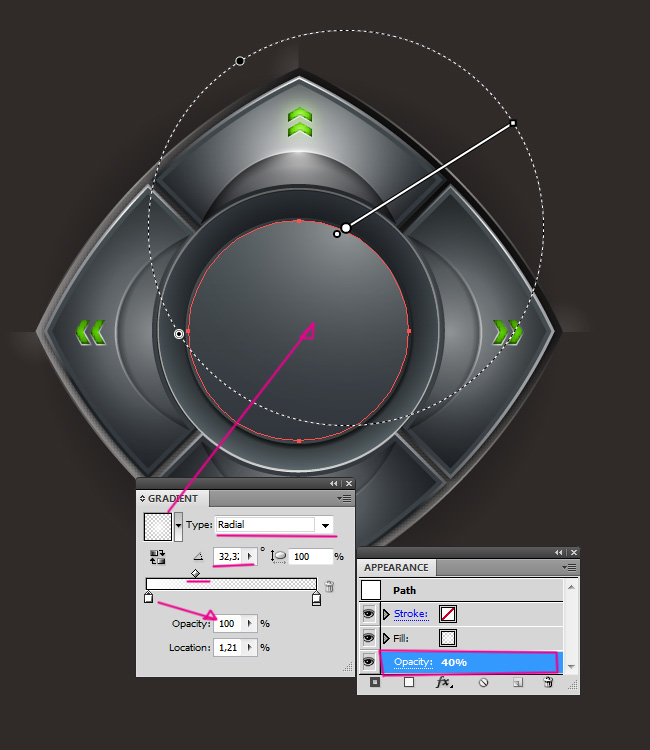Image resolution: width=650 pixels, height=750 pixels.
Task: Select the right gradient stop on slider
Action: [316, 599]
